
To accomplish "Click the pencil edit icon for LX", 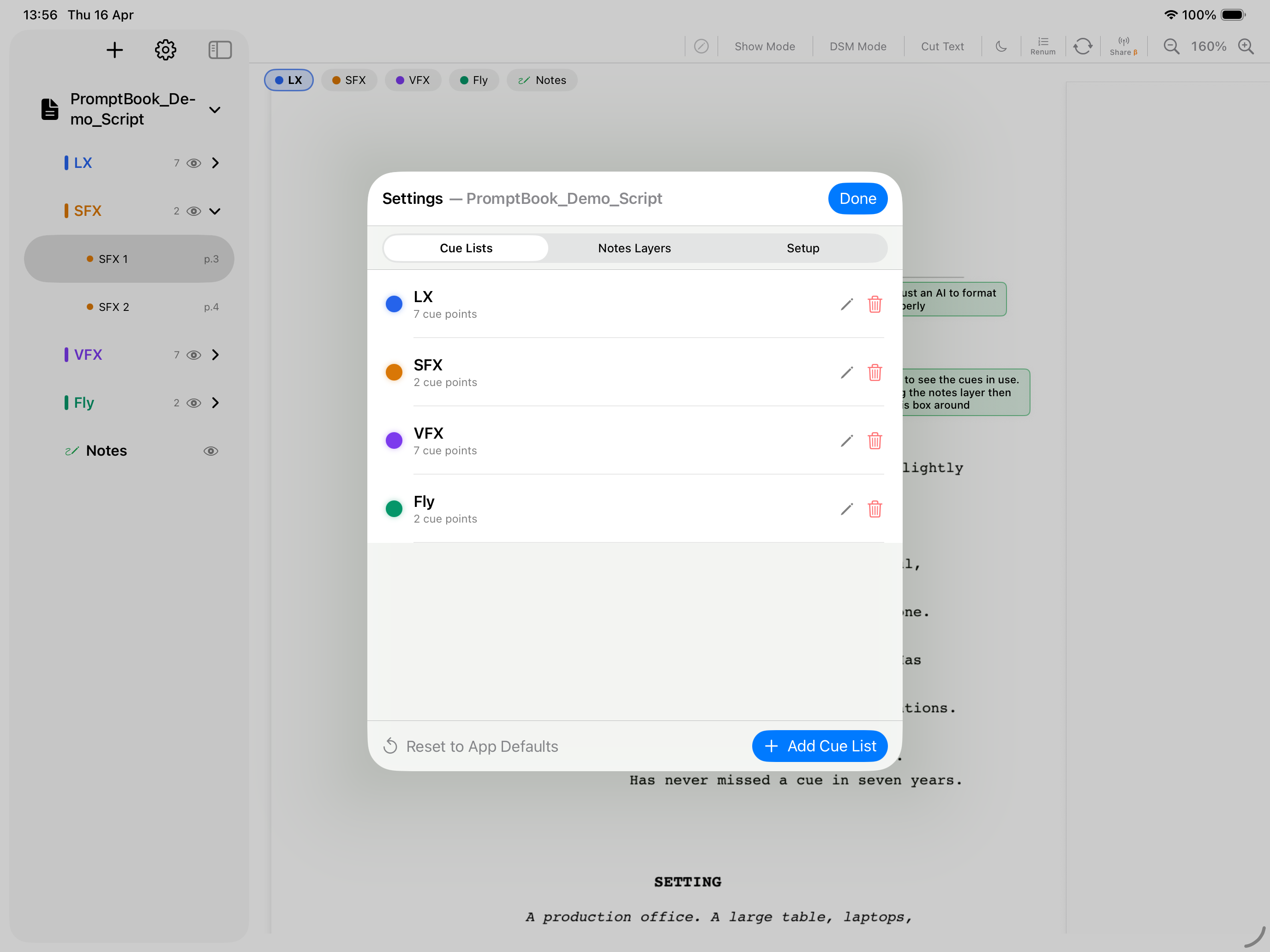I will (x=846, y=304).
